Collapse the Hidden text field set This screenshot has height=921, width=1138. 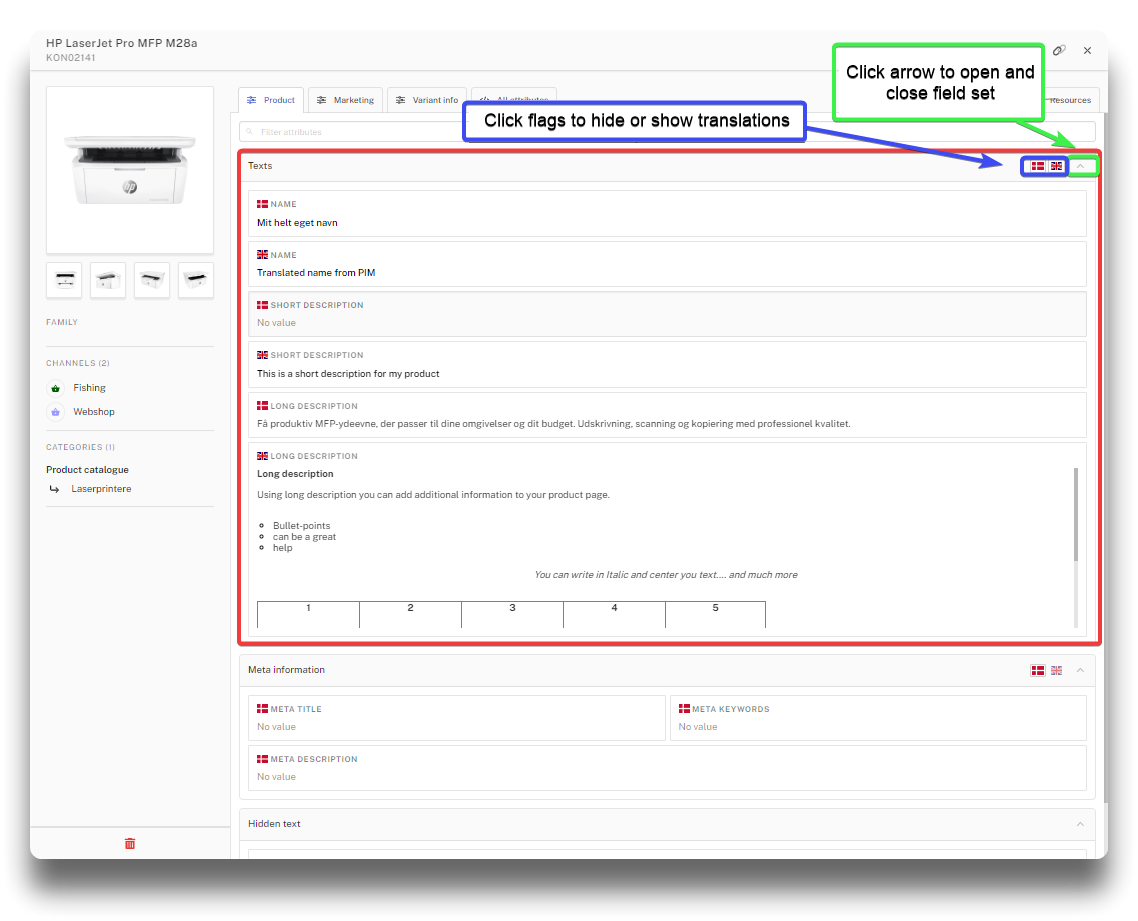(x=1080, y=824)
